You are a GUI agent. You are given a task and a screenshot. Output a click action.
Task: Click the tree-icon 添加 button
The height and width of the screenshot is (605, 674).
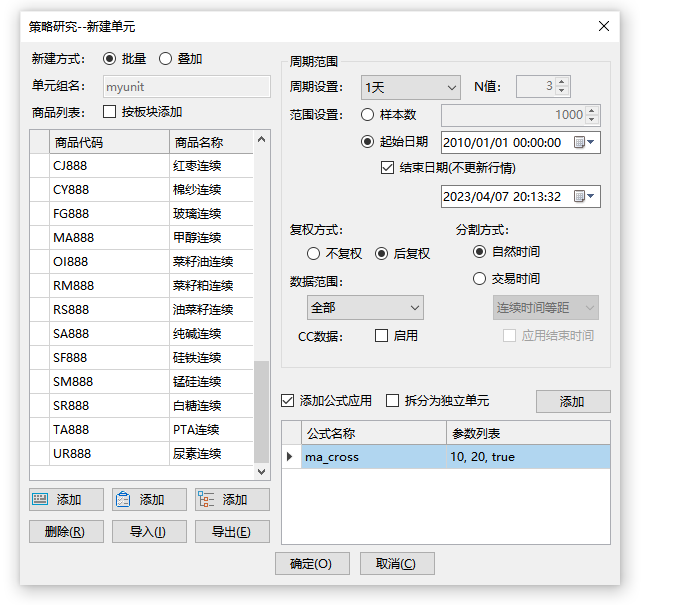coord(232,500)
